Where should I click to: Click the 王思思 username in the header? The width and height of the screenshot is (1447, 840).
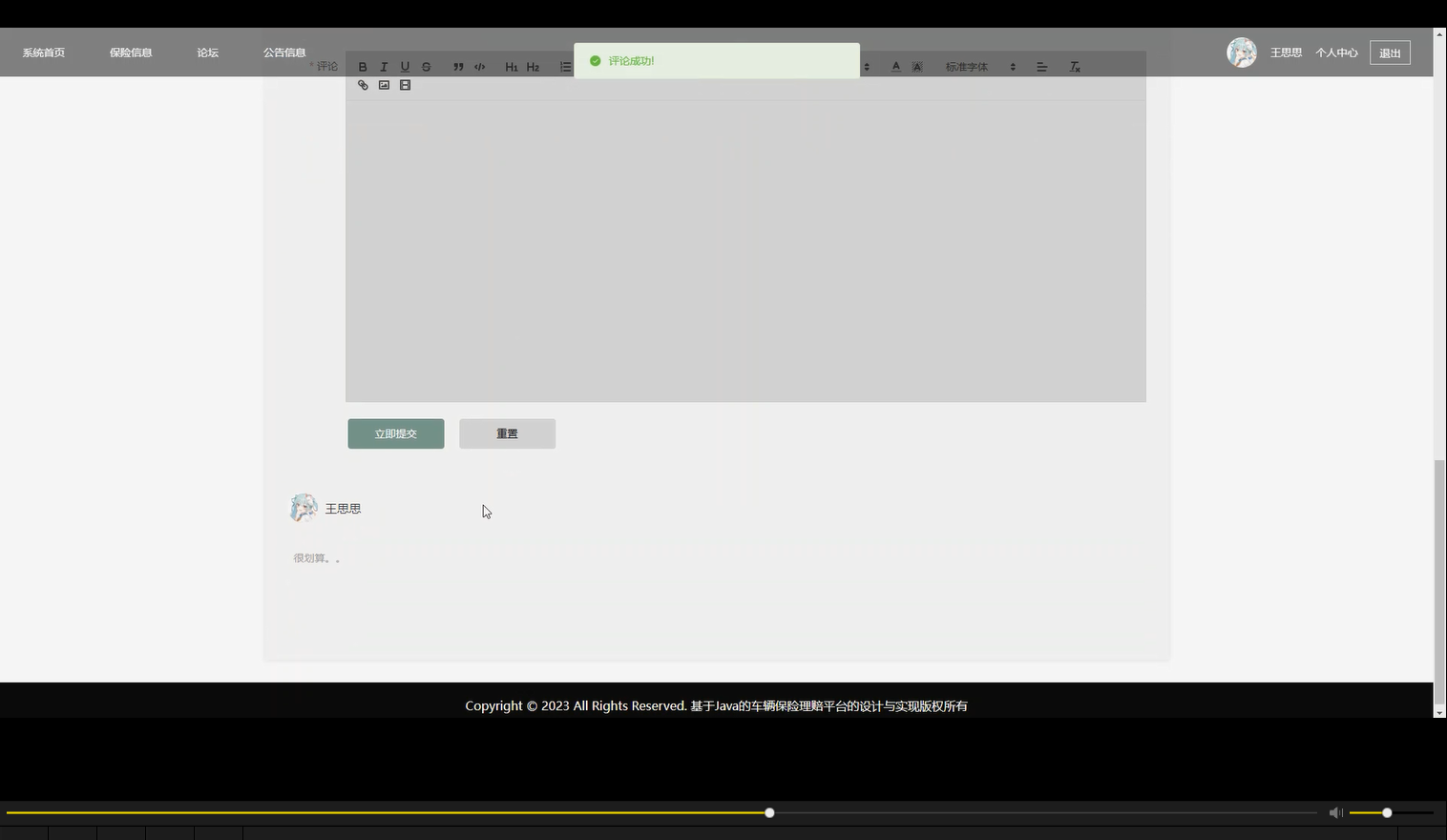(x=1286, y=52)
